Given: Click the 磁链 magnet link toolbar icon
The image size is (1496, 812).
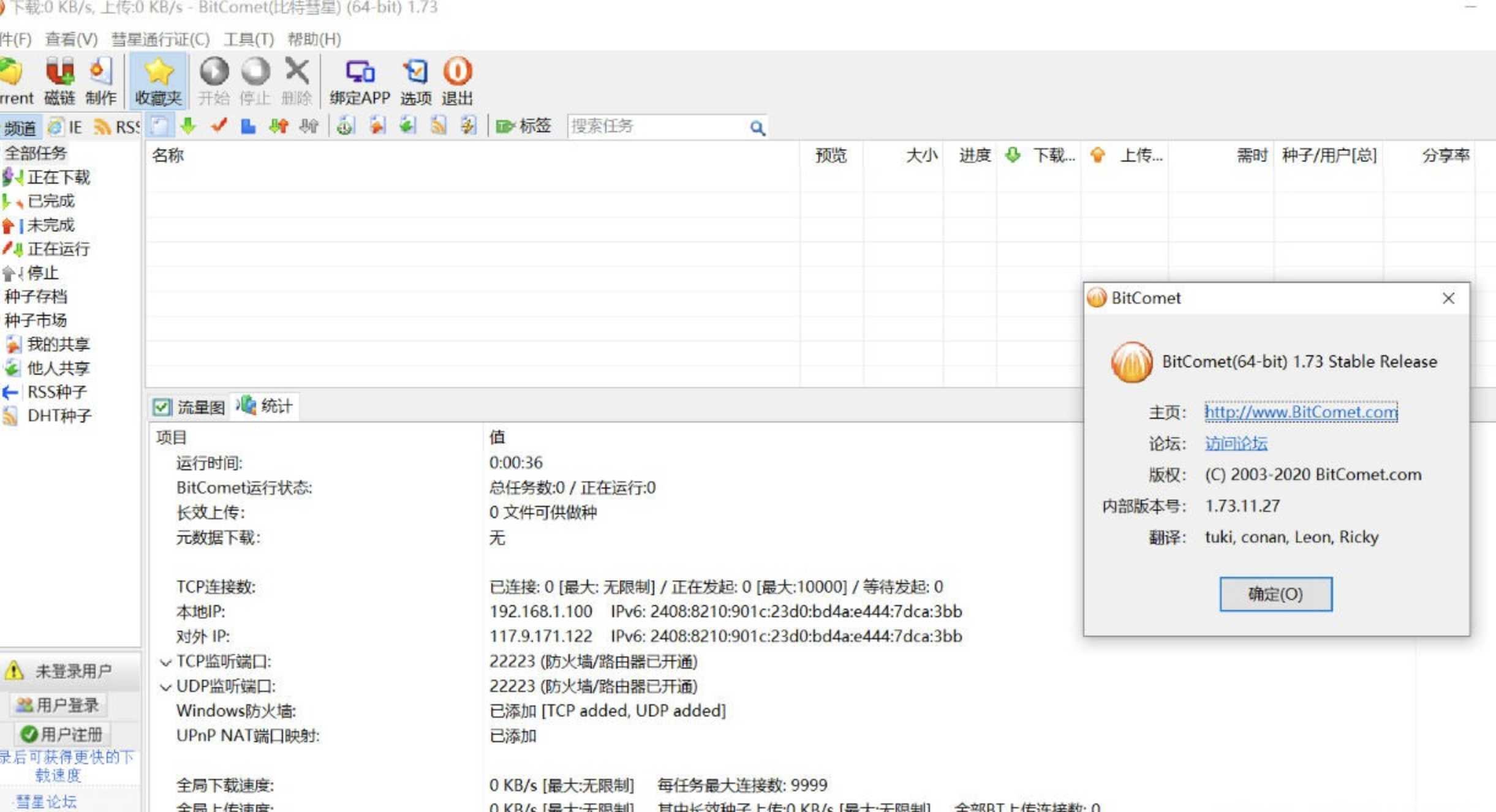Looking at the screenshot, I should click(59, 81).
